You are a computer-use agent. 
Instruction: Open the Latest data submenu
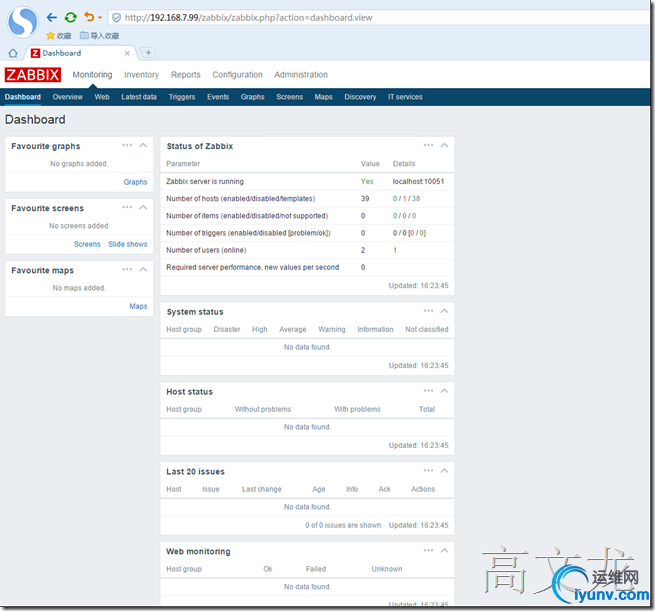(139, 97)
